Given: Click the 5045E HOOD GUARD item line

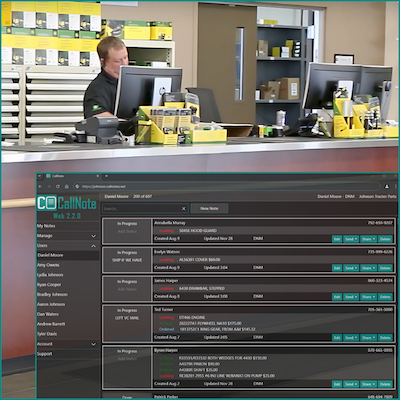Looking at the screenshot, I should point(198,231).
